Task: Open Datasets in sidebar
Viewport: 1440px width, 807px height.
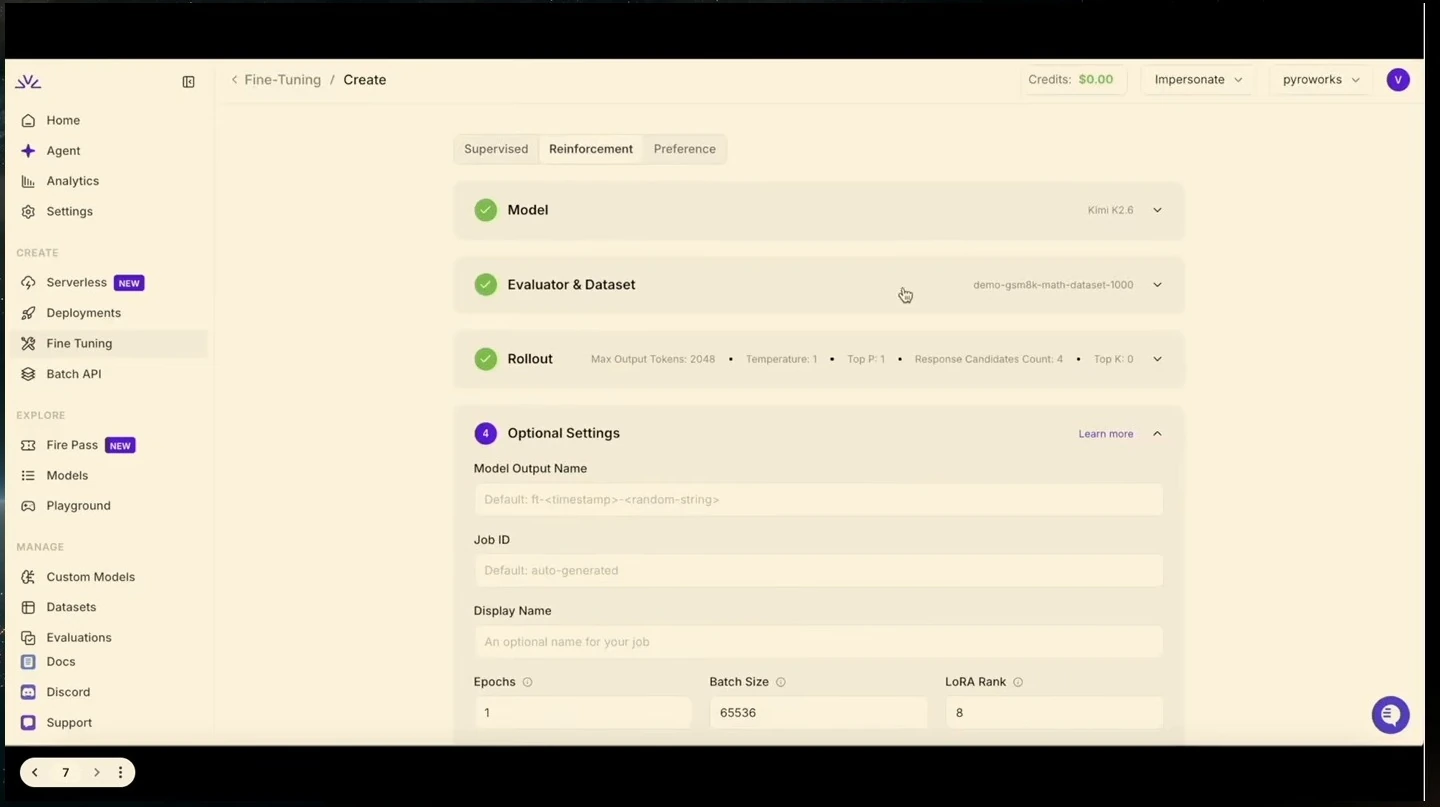Action: [71, 607]
